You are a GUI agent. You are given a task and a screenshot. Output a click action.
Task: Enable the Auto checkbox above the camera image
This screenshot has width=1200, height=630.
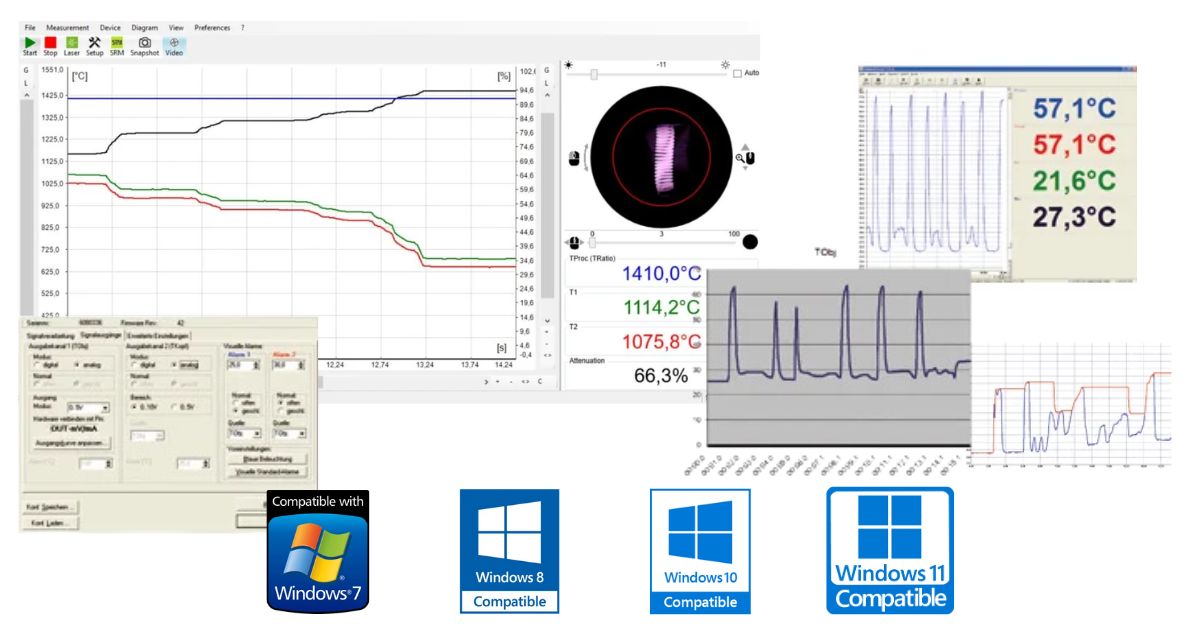click(x=737, y=73)
